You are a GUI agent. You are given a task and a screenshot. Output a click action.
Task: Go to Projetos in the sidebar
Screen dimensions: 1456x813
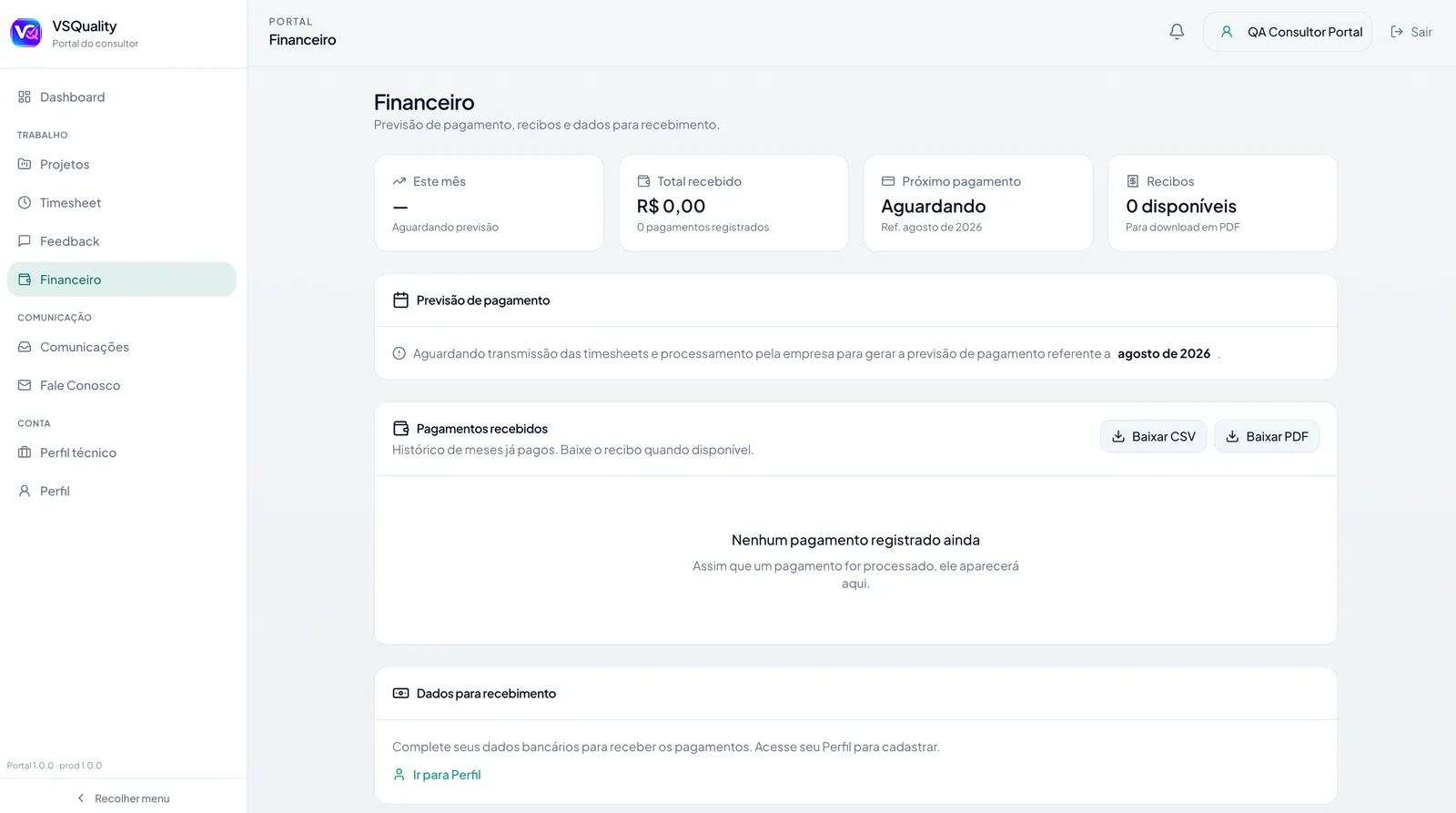(122, 165)
